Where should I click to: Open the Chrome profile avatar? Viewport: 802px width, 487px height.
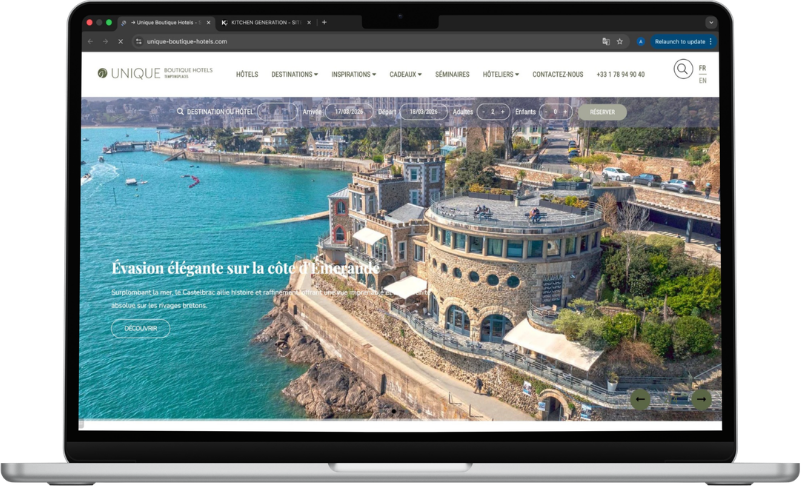coord(641,41)
